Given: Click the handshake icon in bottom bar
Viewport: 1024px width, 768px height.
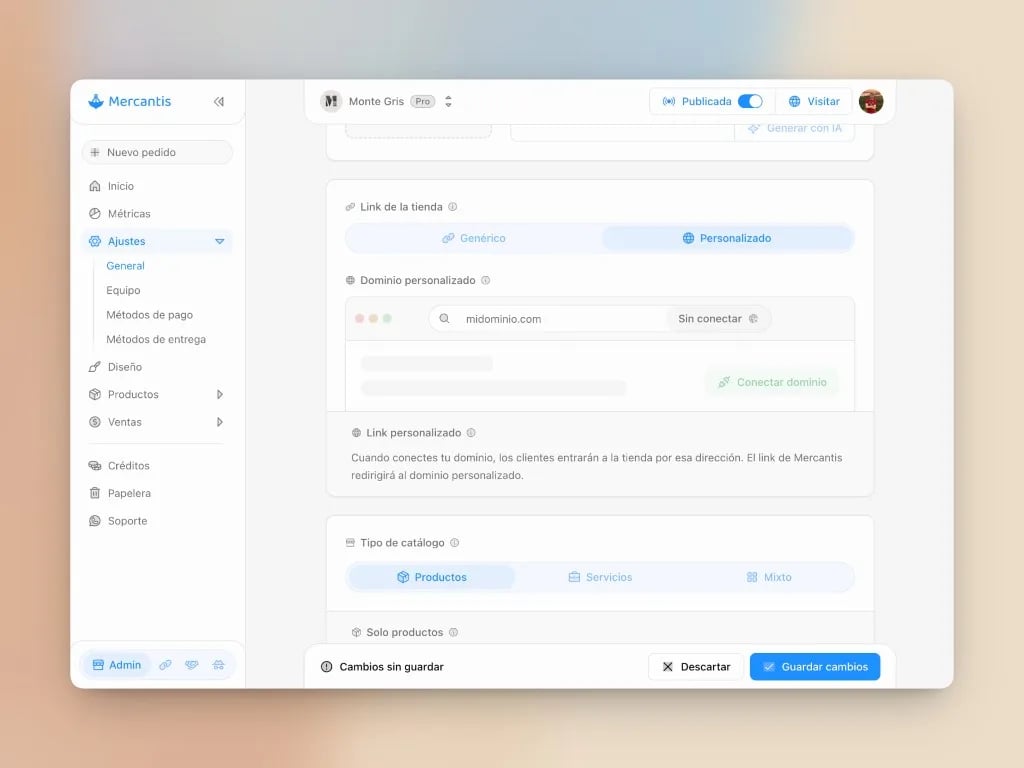Looking at the screenshot, I should click(x=191, y=665).
